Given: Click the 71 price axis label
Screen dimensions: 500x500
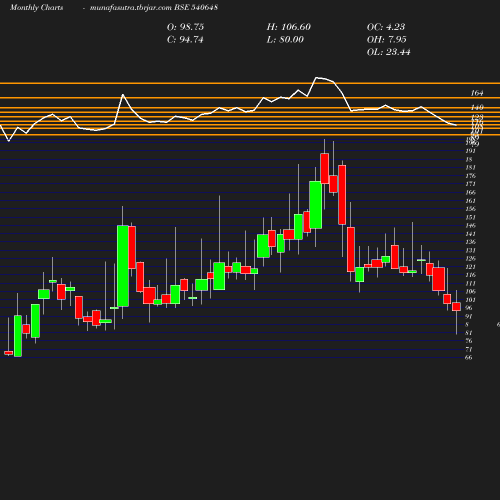Looking at the screenshot, I should pyautogui.click(x=469, y=349).
